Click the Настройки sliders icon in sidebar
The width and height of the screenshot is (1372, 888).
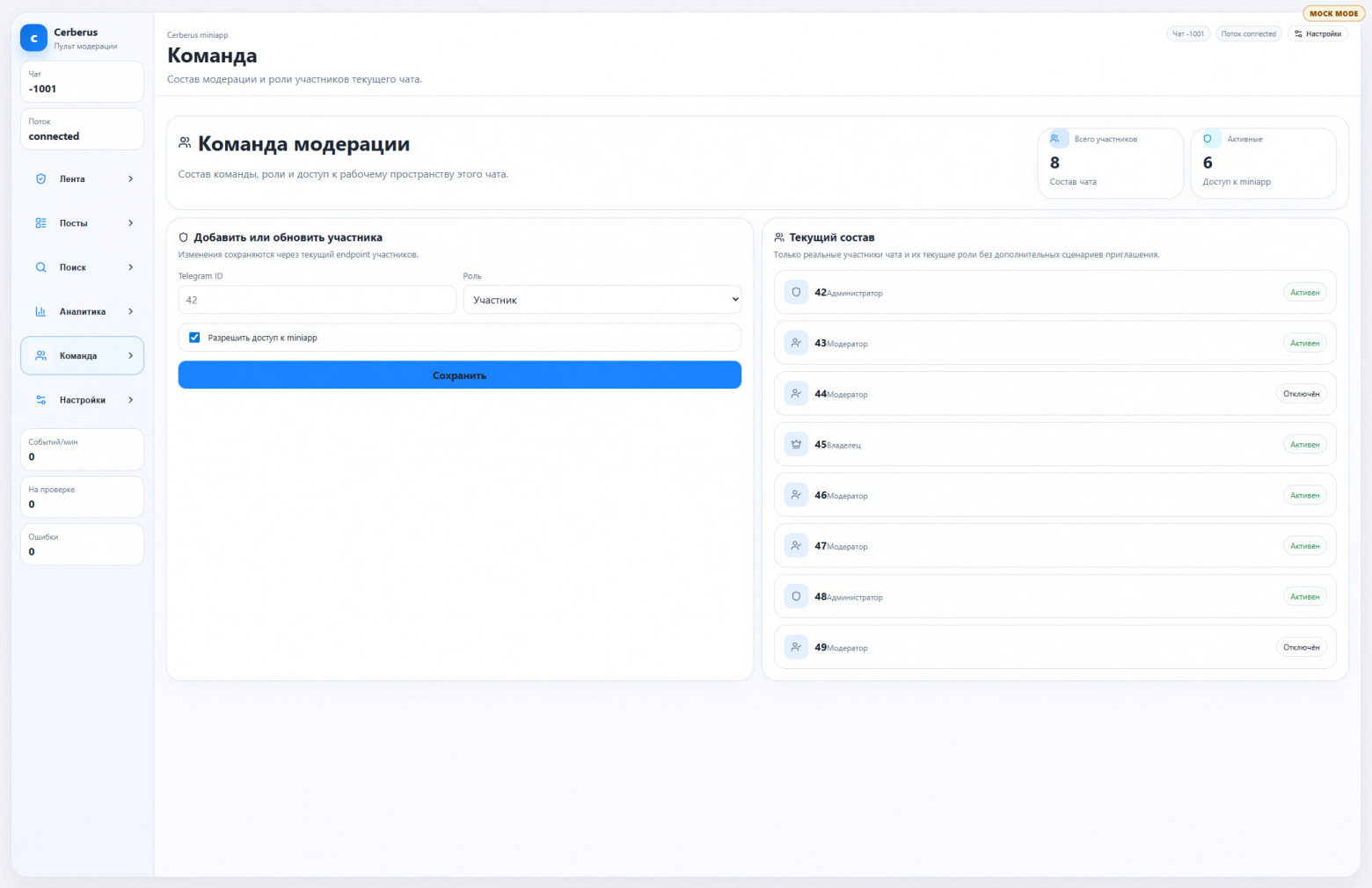pyautogui.click(x=40, y=400)
